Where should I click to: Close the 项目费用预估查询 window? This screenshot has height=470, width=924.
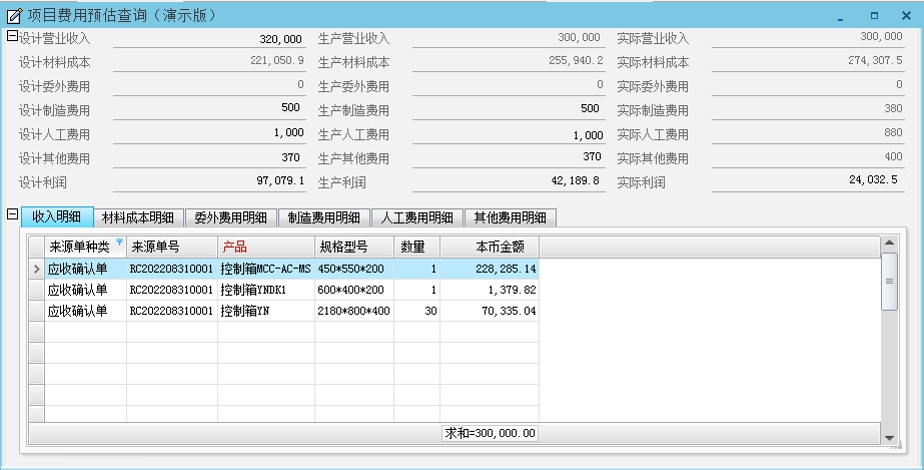point(906,16)
